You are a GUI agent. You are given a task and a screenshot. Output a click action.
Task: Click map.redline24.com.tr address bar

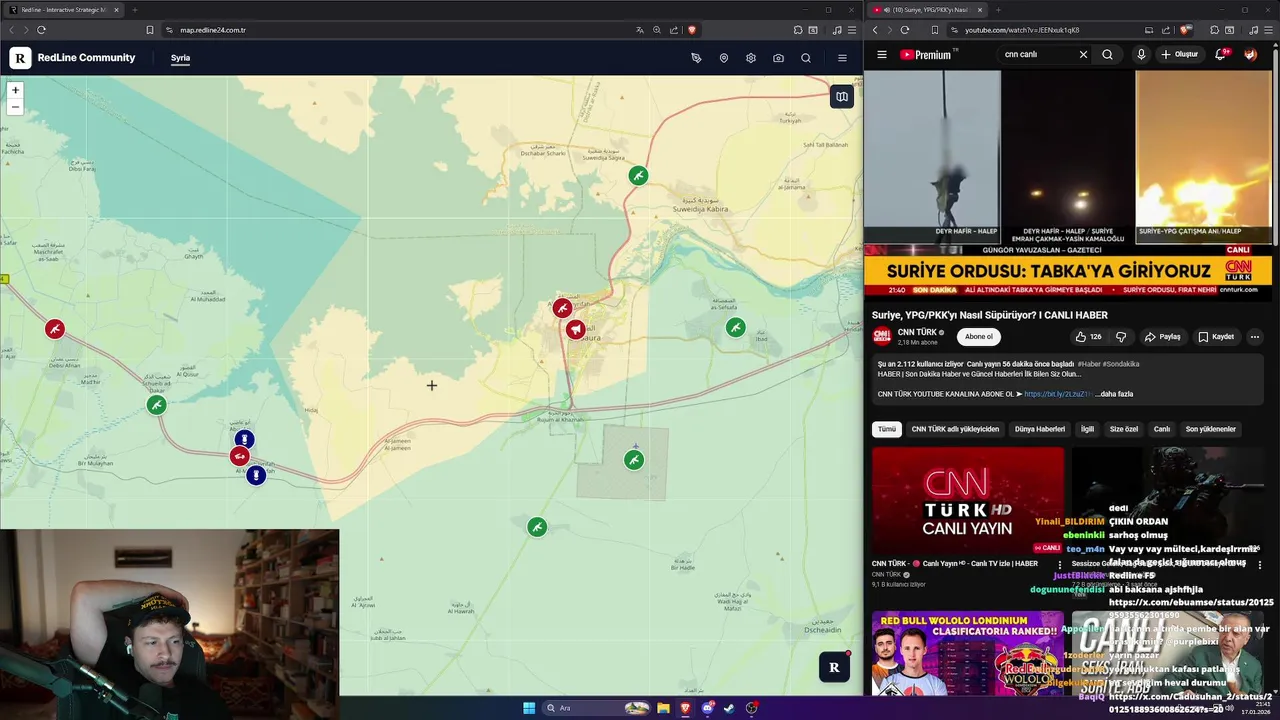click(400, 30)
